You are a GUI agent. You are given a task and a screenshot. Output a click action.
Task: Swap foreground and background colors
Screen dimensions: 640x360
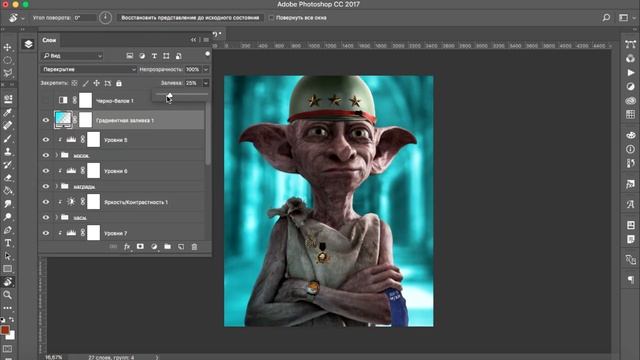[11, 320]
